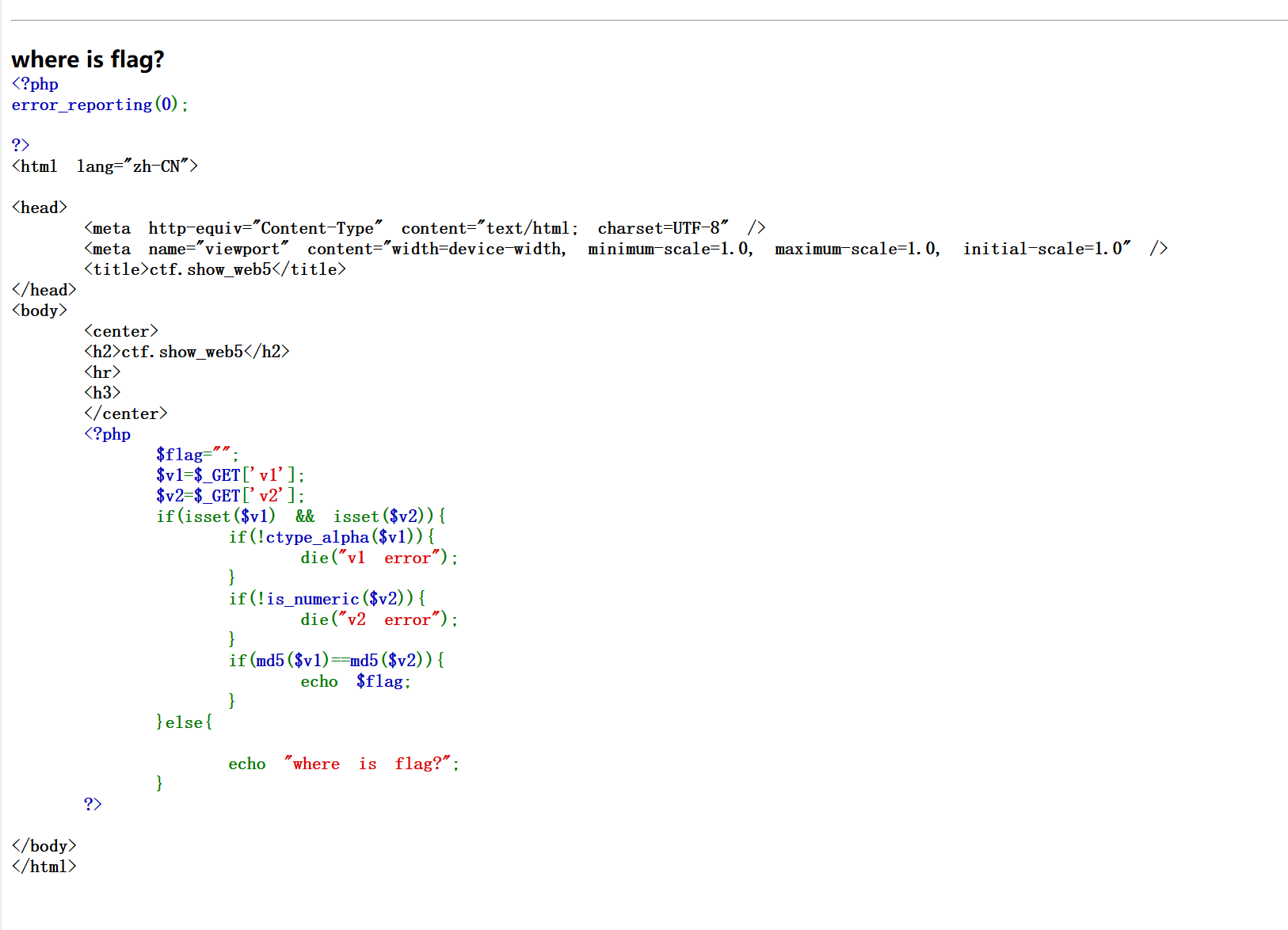The image size is (1288, 930).
Task: Select the echo $flag; statement
Action: click(355, 680)
